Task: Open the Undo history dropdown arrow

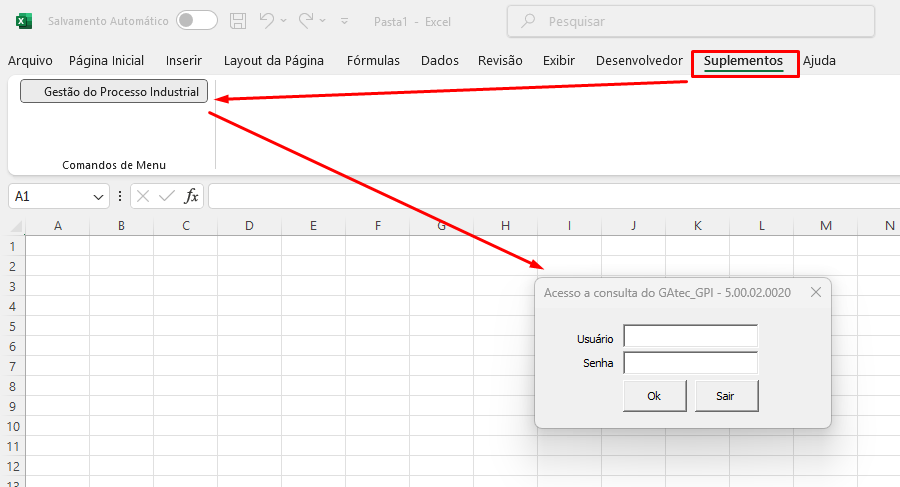Action: click(x=284, y=20)
